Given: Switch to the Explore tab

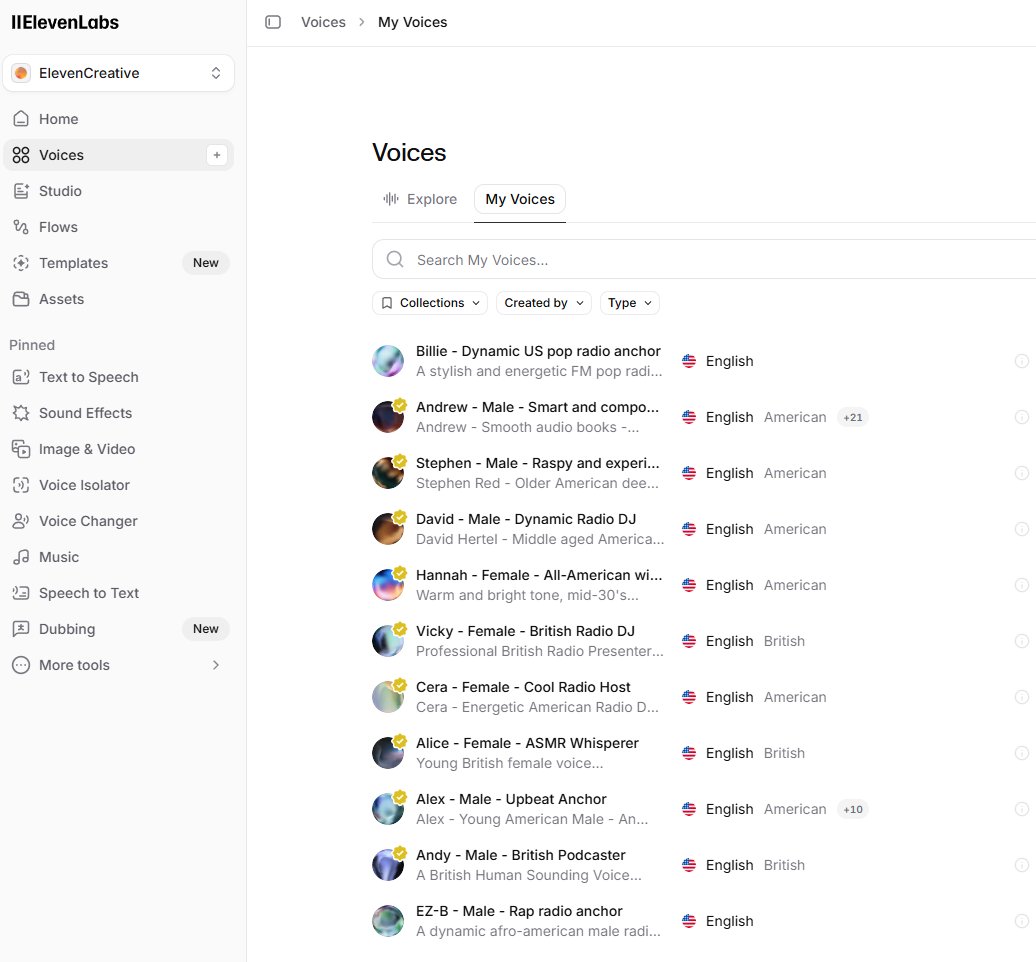Looking at the screenshot, I should 420,199.
